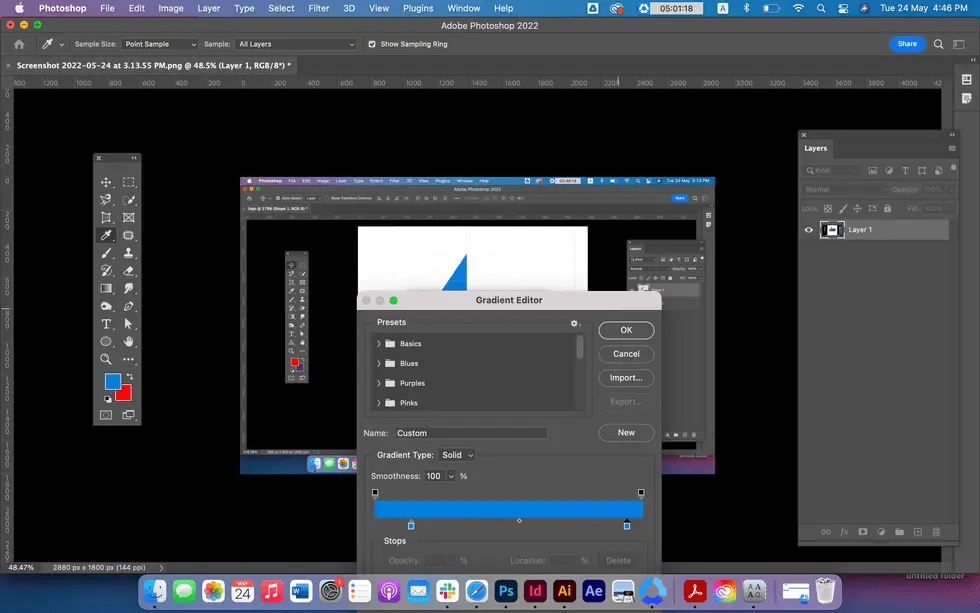
Task: Select the Eyedropper tool
Action: [x=106, y=235]
